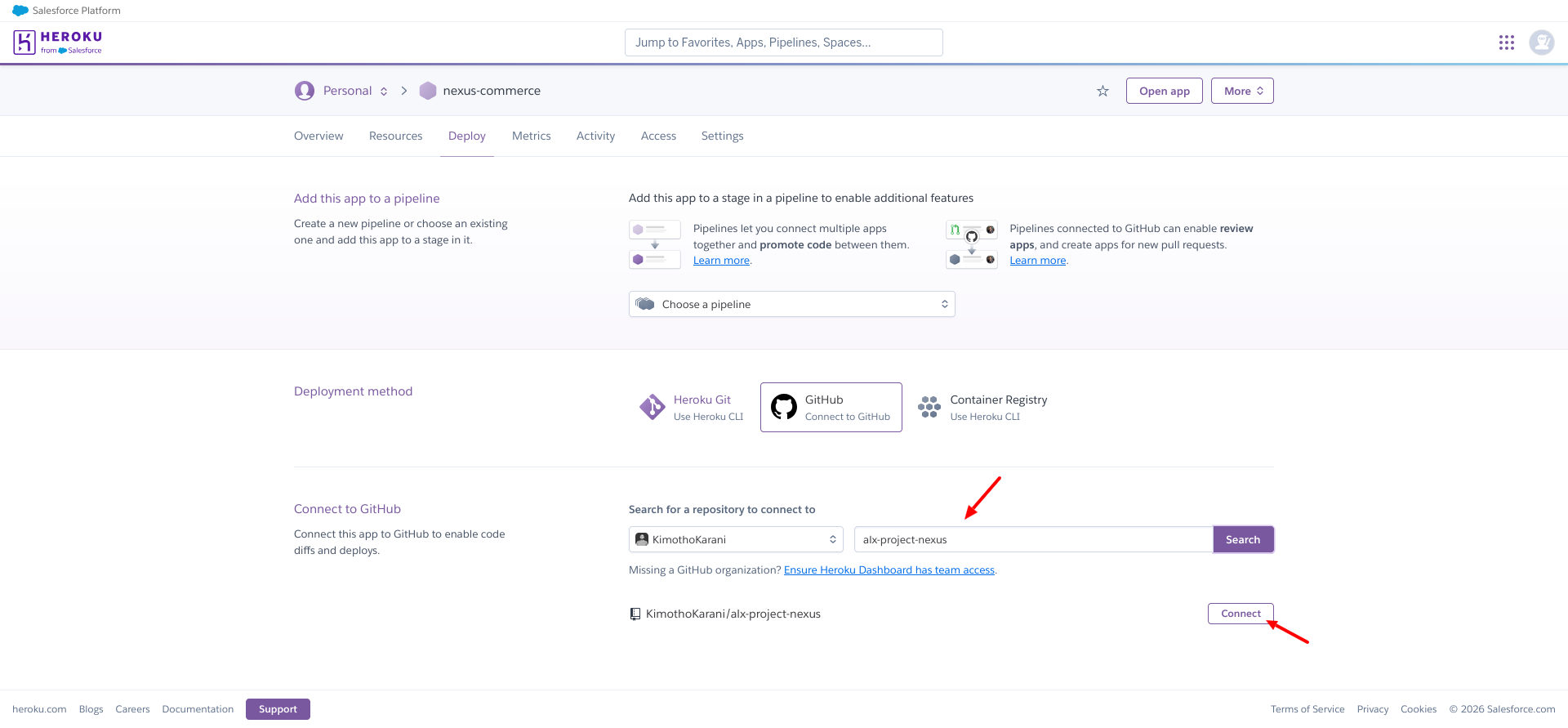Open the apps grid launcher icon
The height and width of the screenshot is (728, 1568).
(1507, 42)
